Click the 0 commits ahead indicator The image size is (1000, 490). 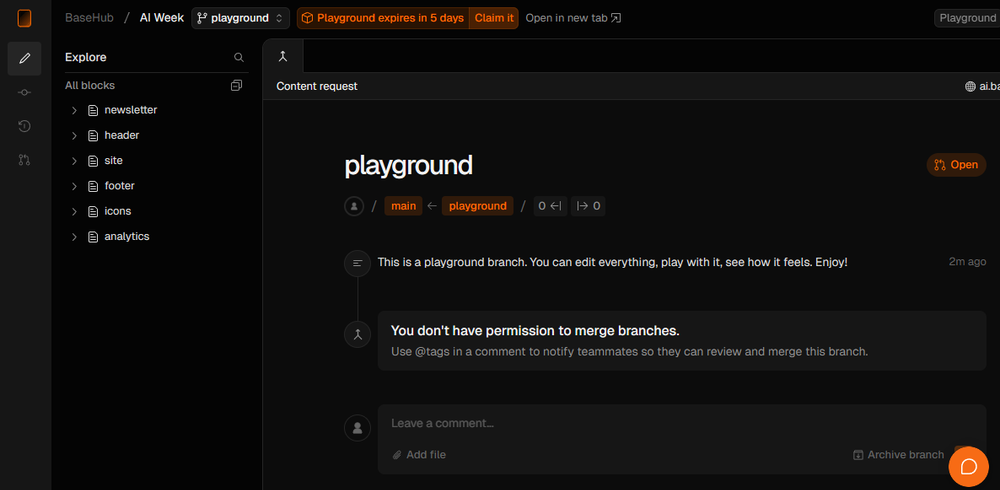tap(588, 206)
